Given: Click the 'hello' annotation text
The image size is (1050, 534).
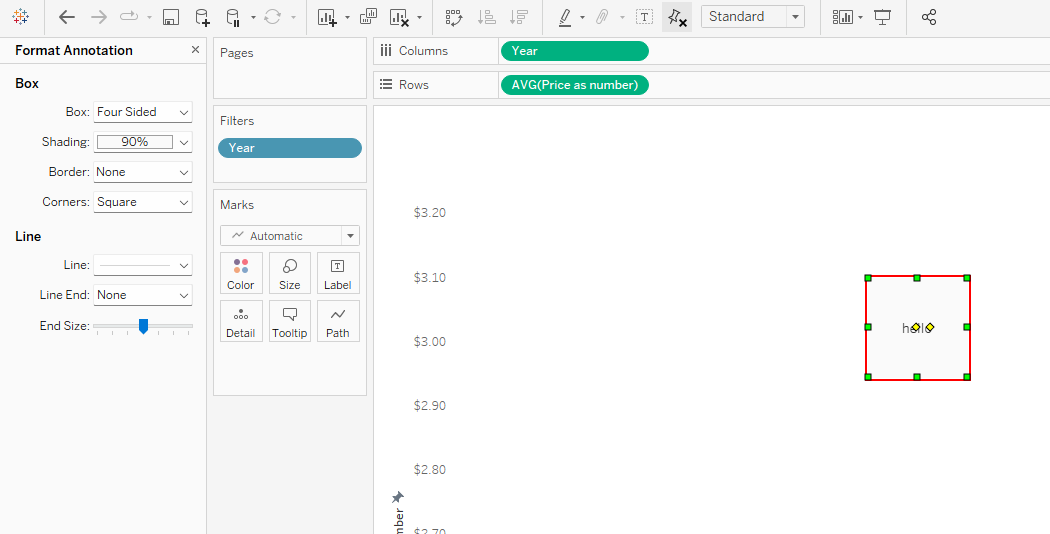Looking at the screenshot, I should [x=917, y=328].
